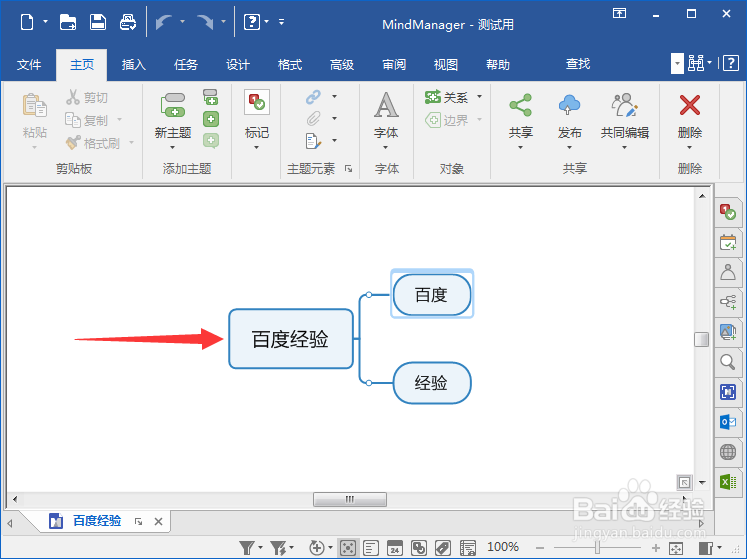747x559 pixels.
Task: Click 复制 copy button
Action: pyautogui.click(x=87, y=120)
